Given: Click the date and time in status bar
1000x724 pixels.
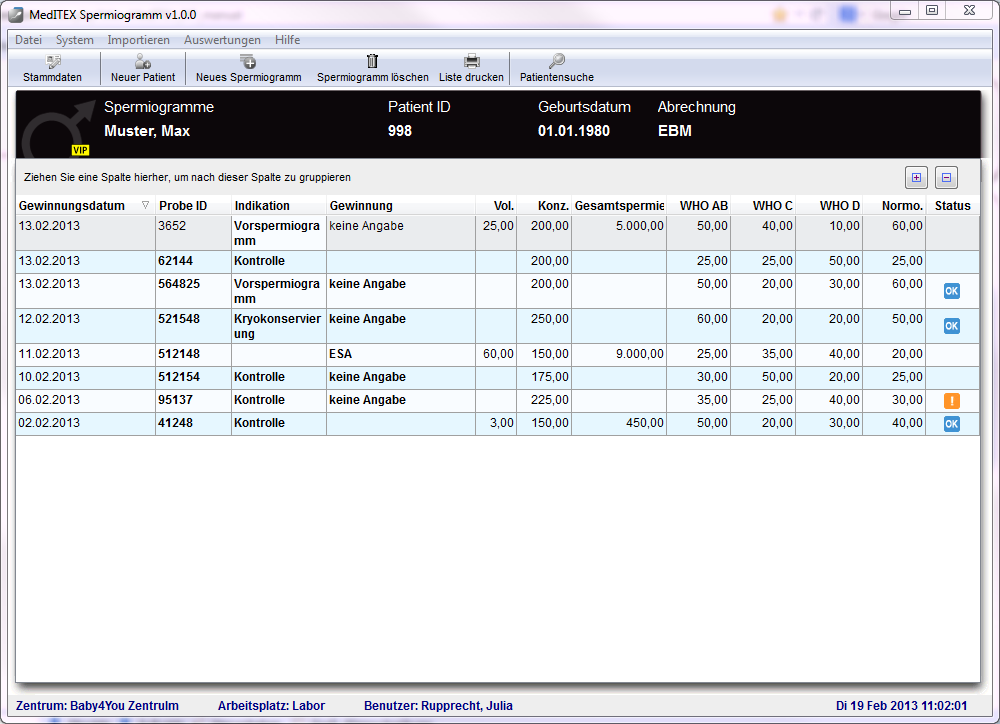Looking at the screenshot, I should coord(901,706).
